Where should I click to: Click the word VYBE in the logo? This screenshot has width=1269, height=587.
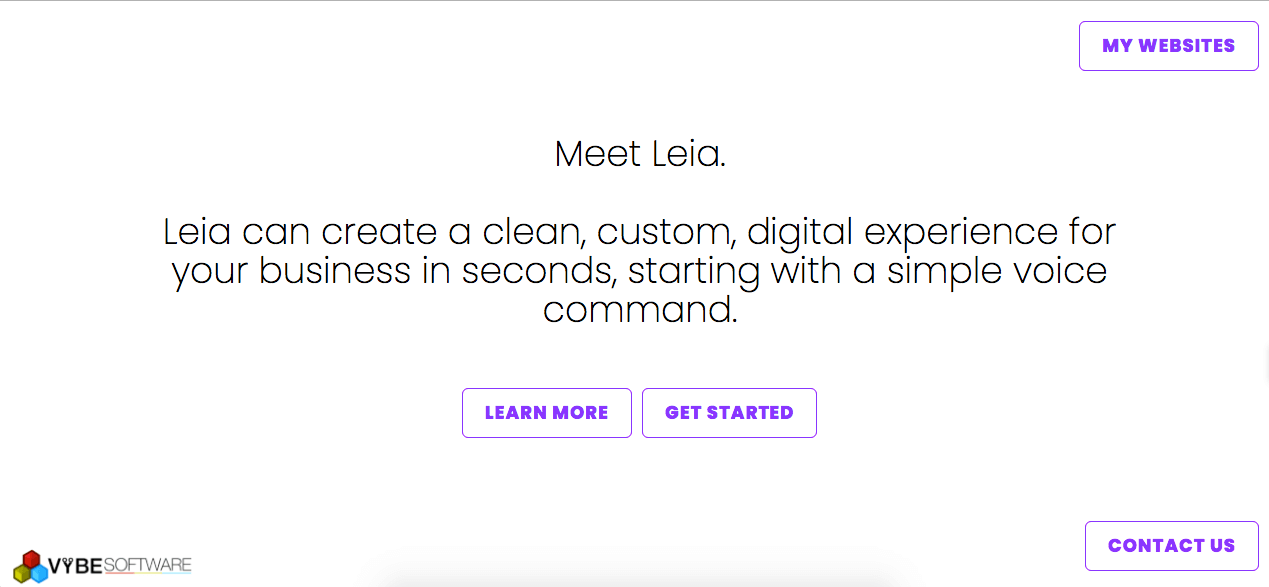[75, 566]
